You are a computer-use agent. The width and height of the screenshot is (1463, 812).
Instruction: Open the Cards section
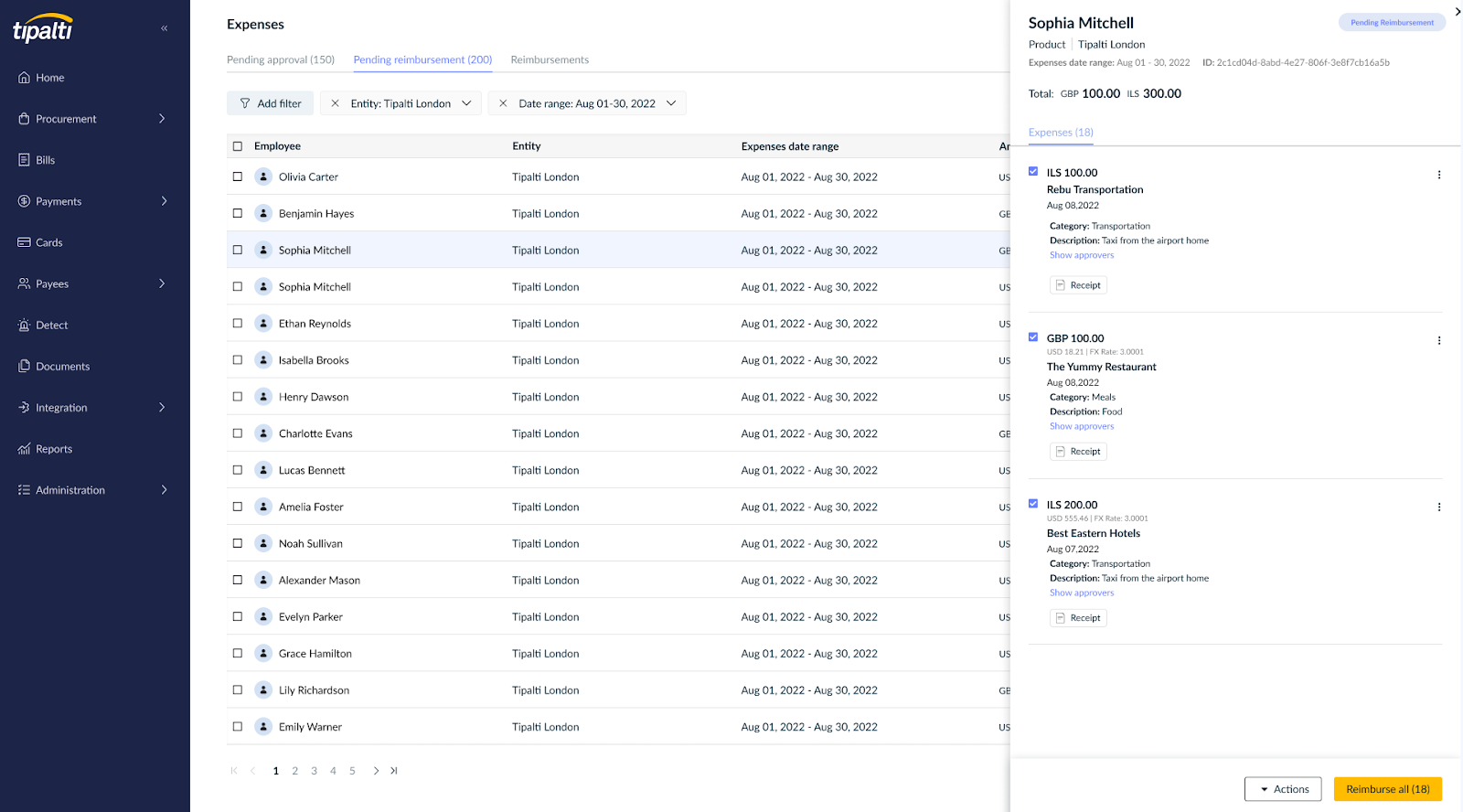tap(48, 242)
